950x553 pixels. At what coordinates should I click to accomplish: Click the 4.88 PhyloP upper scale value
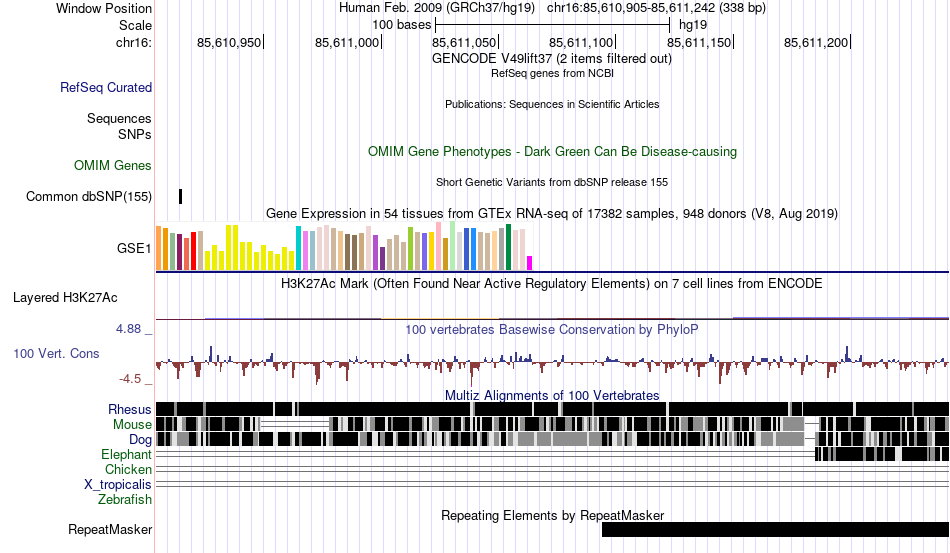(x=128, y=329)
